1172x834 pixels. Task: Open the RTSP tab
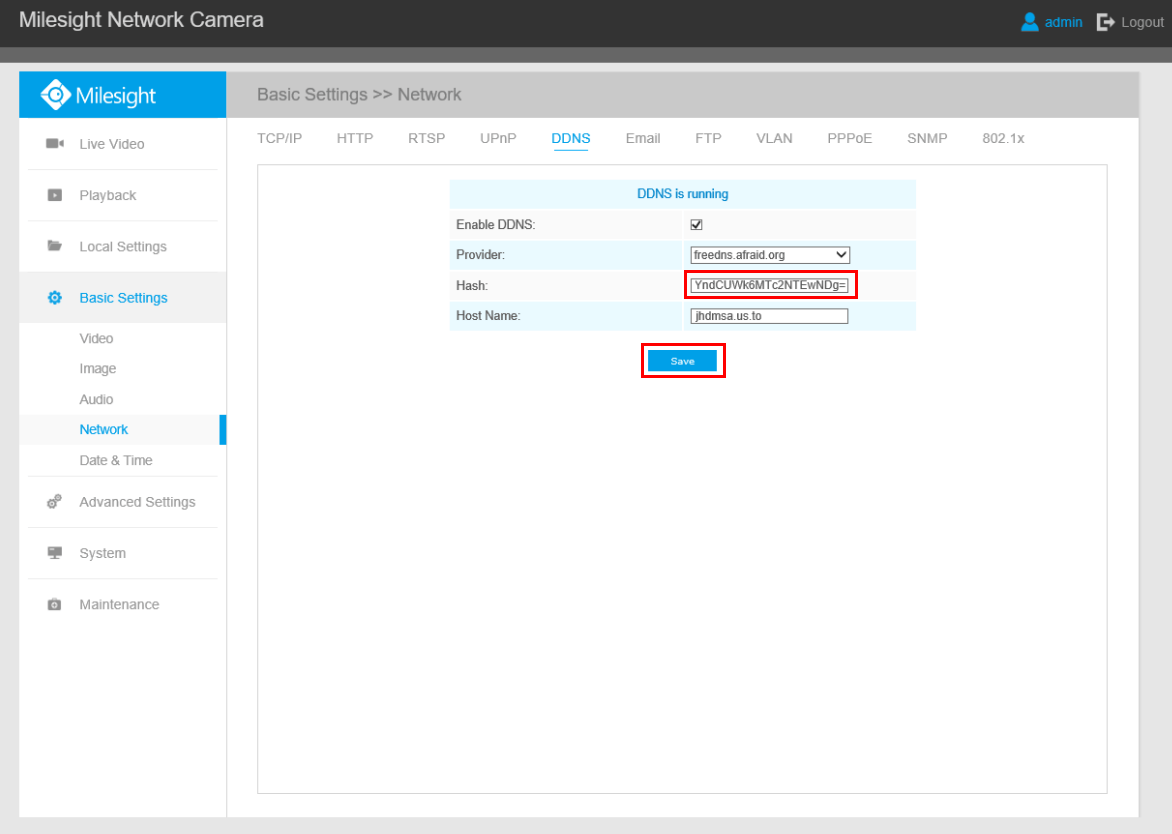pos(427,138)
